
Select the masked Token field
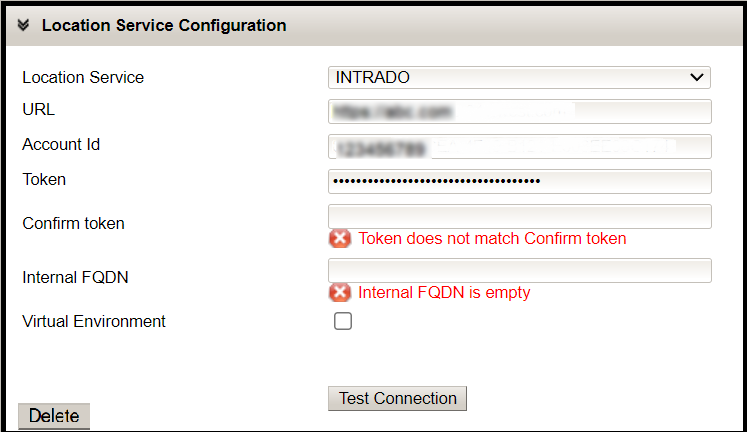pyautogui.click(x=519, y=181)
